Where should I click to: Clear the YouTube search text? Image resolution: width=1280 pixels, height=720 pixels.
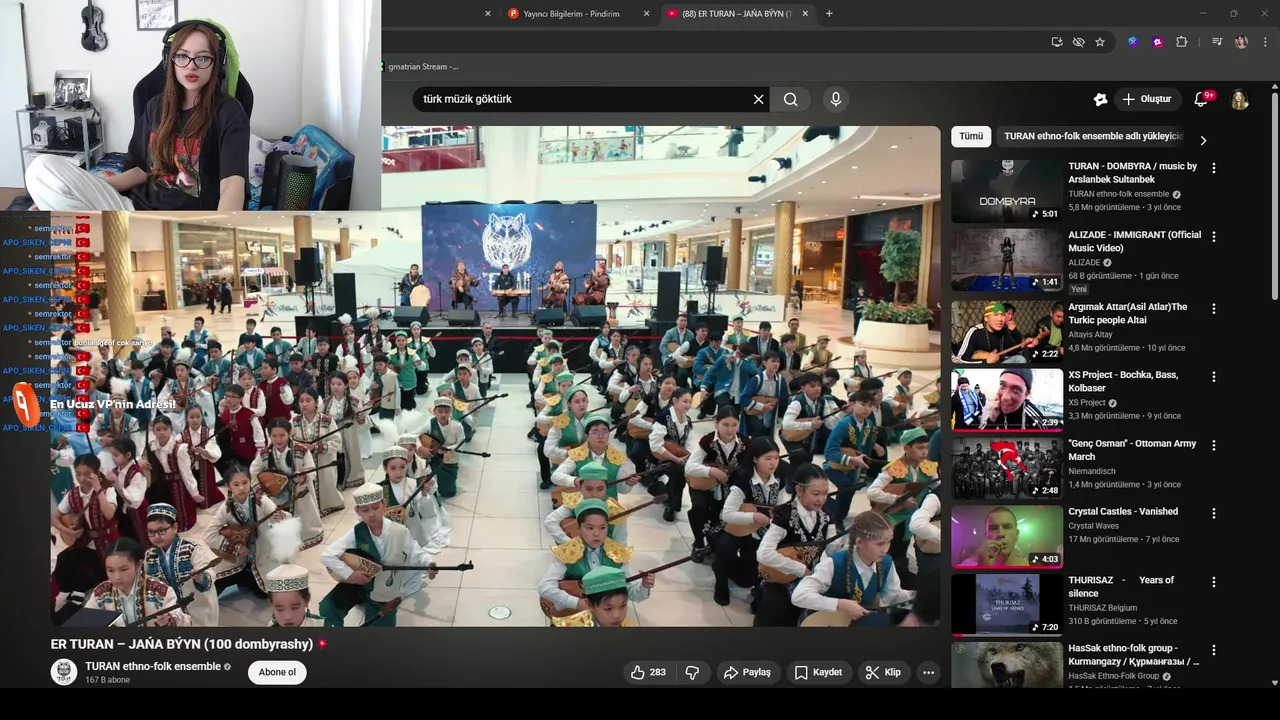tap(758, 99)
